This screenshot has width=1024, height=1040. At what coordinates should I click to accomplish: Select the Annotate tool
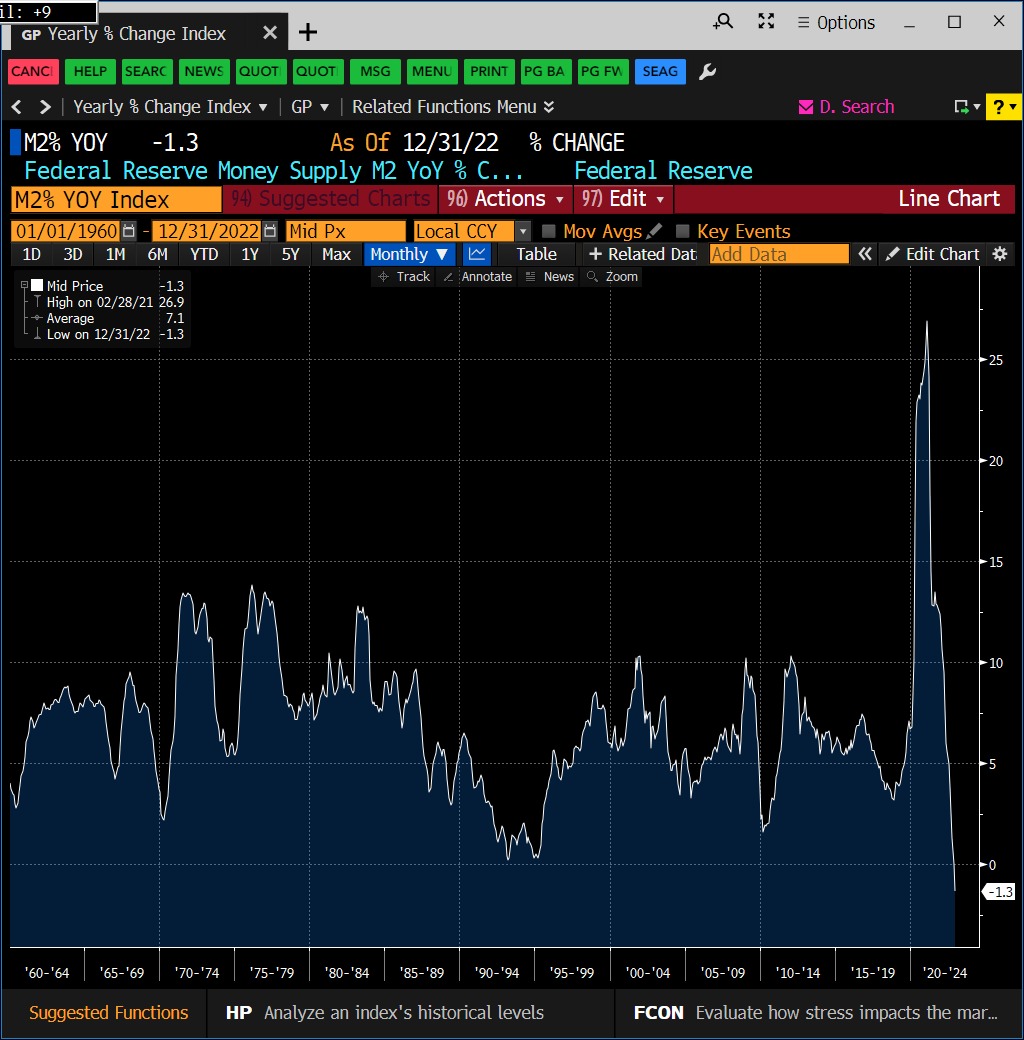click(478, 277)
